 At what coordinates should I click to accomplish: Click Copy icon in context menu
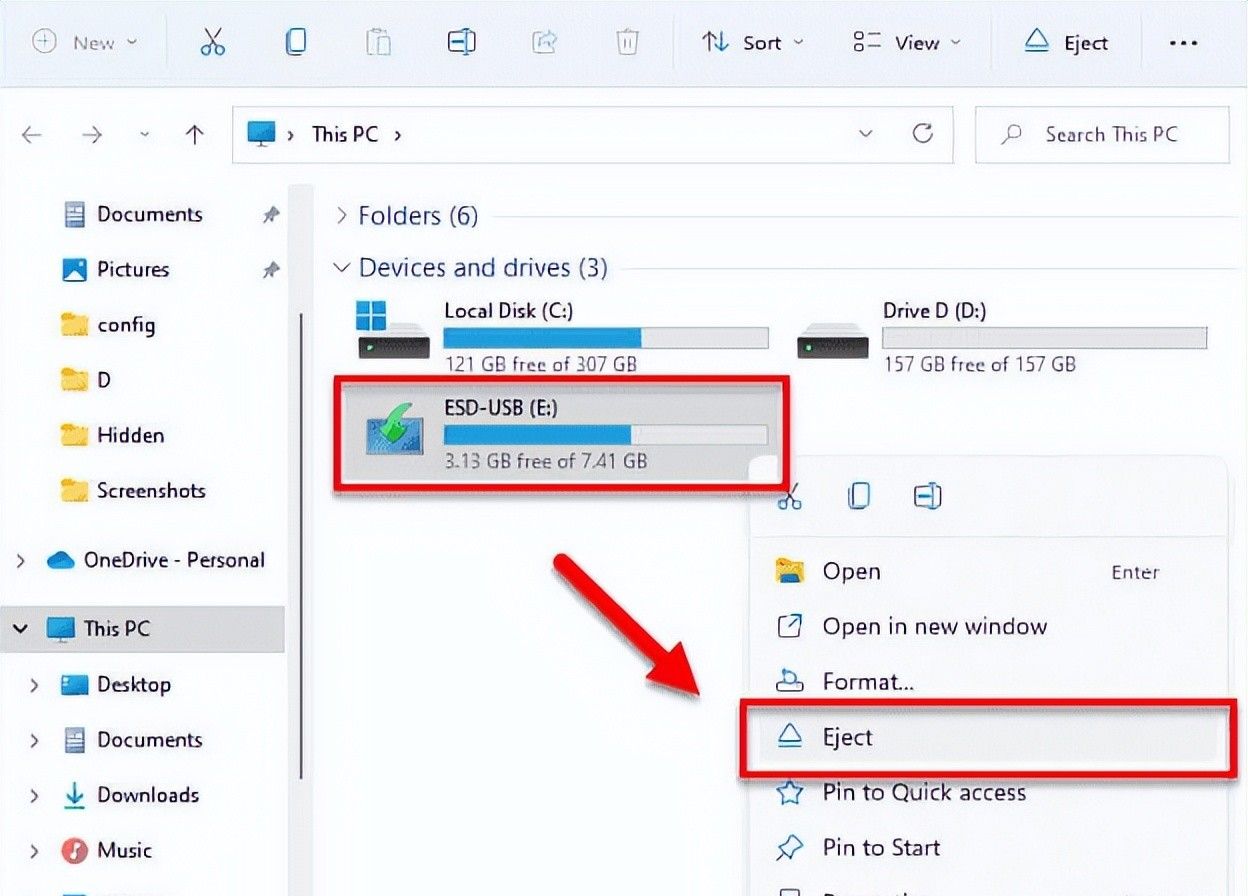click(x=858, y=496)
